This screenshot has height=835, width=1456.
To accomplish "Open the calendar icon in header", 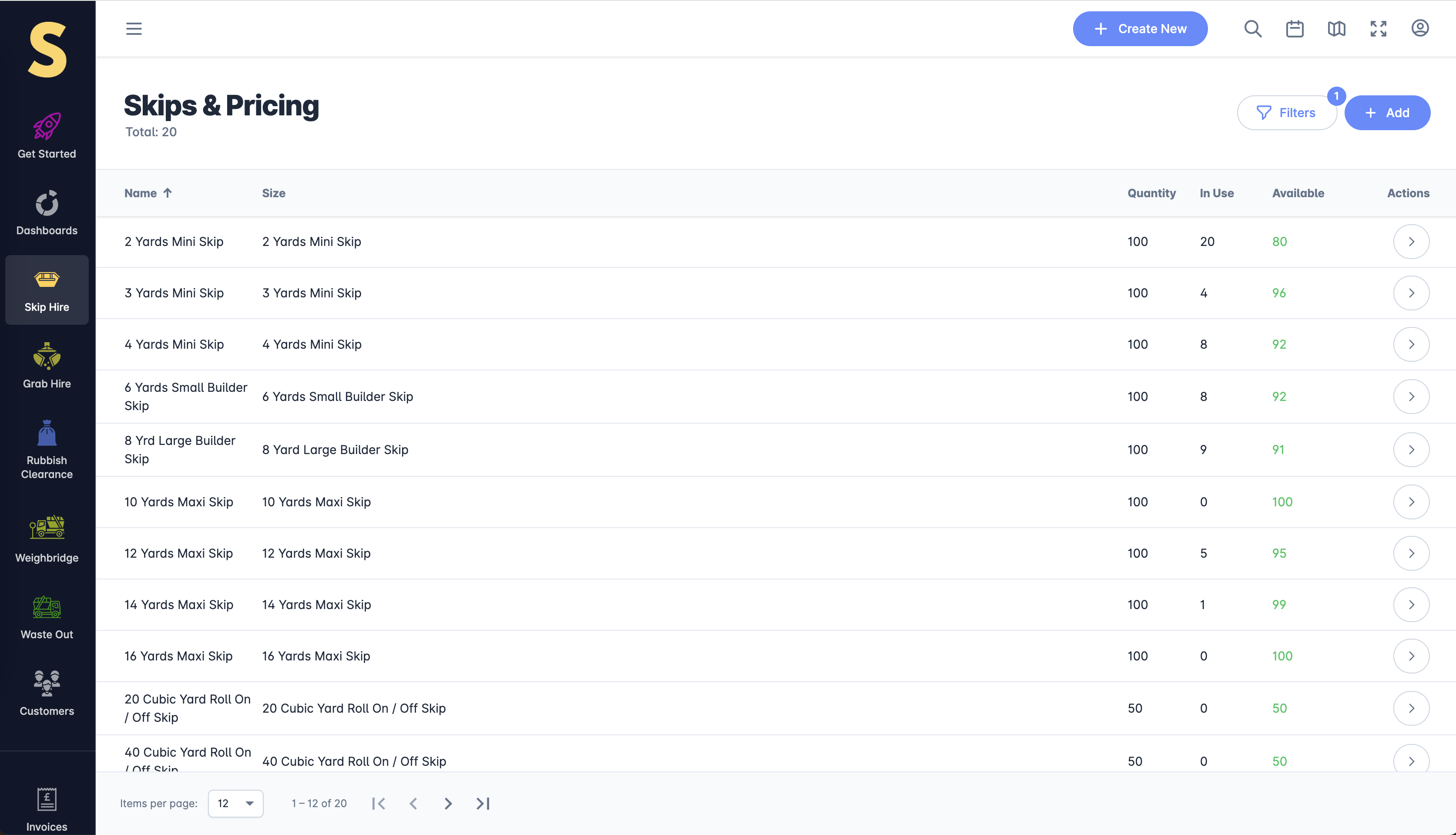I will (1295, 29).
